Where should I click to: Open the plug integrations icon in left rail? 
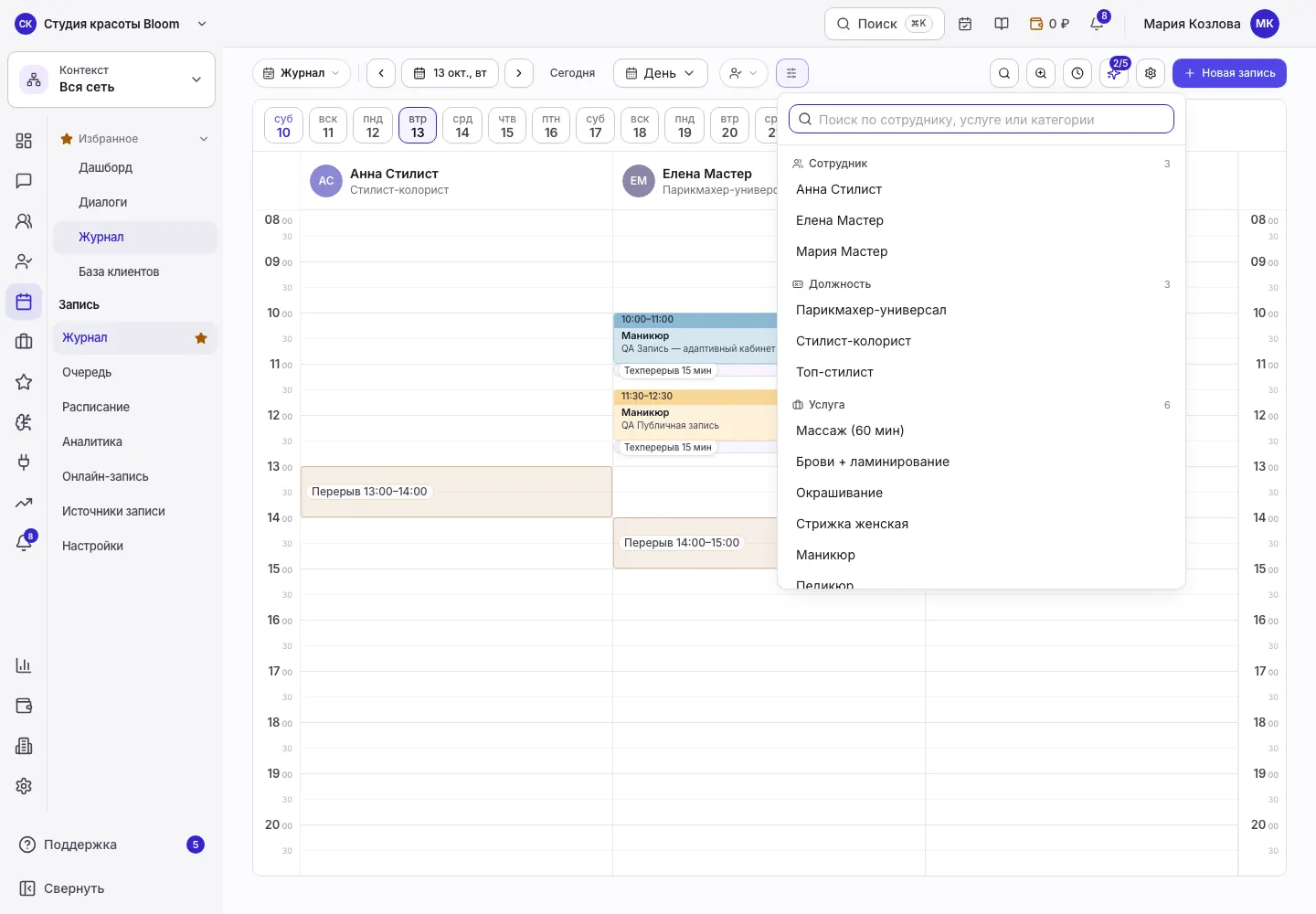[x=24, y=462]
